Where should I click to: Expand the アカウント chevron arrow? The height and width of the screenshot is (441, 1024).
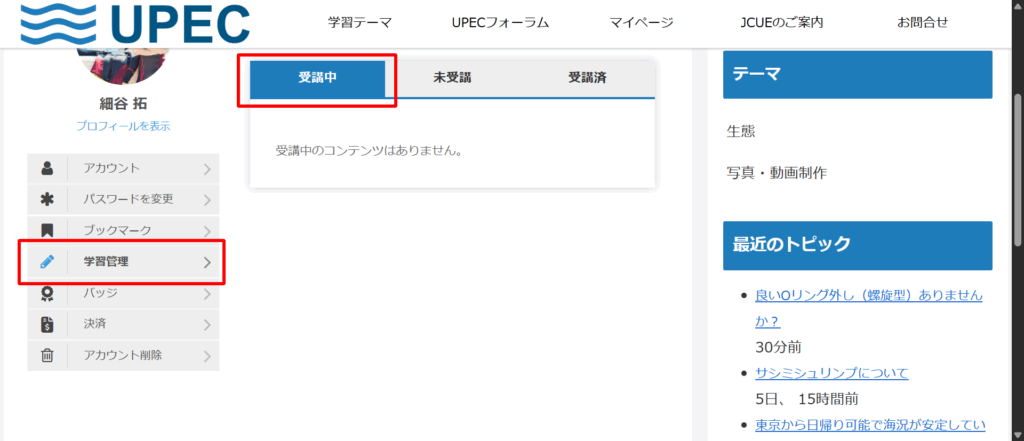pyautogui.click(x=207, y=169)
